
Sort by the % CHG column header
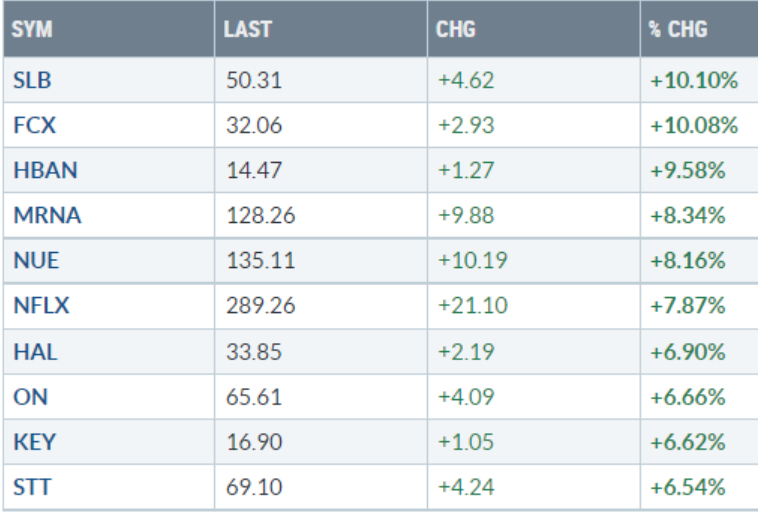point(678,29)
